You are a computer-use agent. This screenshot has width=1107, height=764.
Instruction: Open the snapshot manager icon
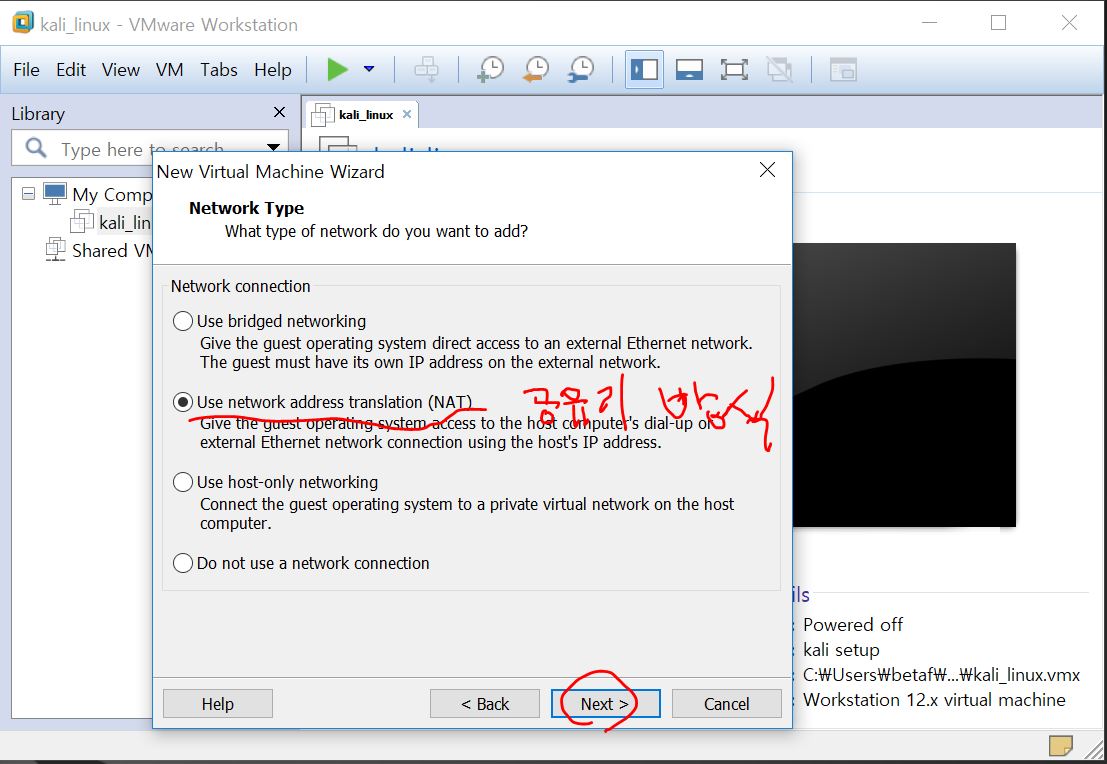pyautogui.click(x=580, y=69)
